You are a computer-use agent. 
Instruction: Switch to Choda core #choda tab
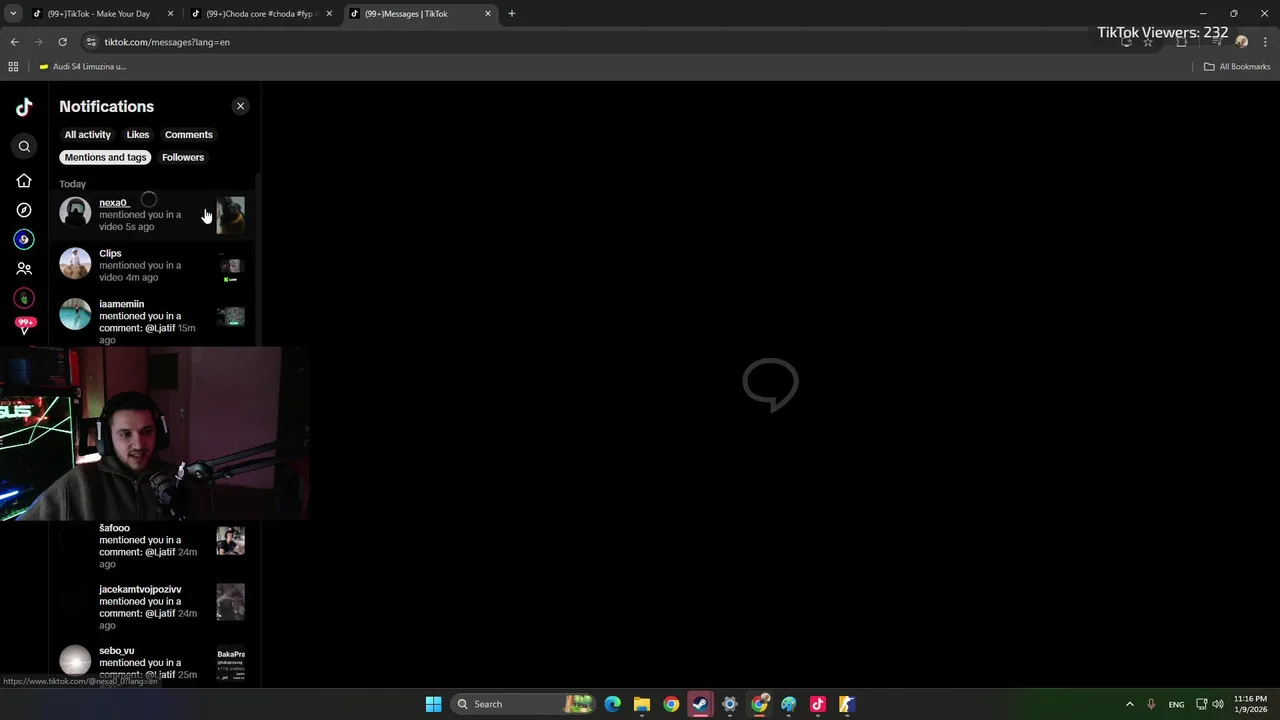click(x=260, y=14)
